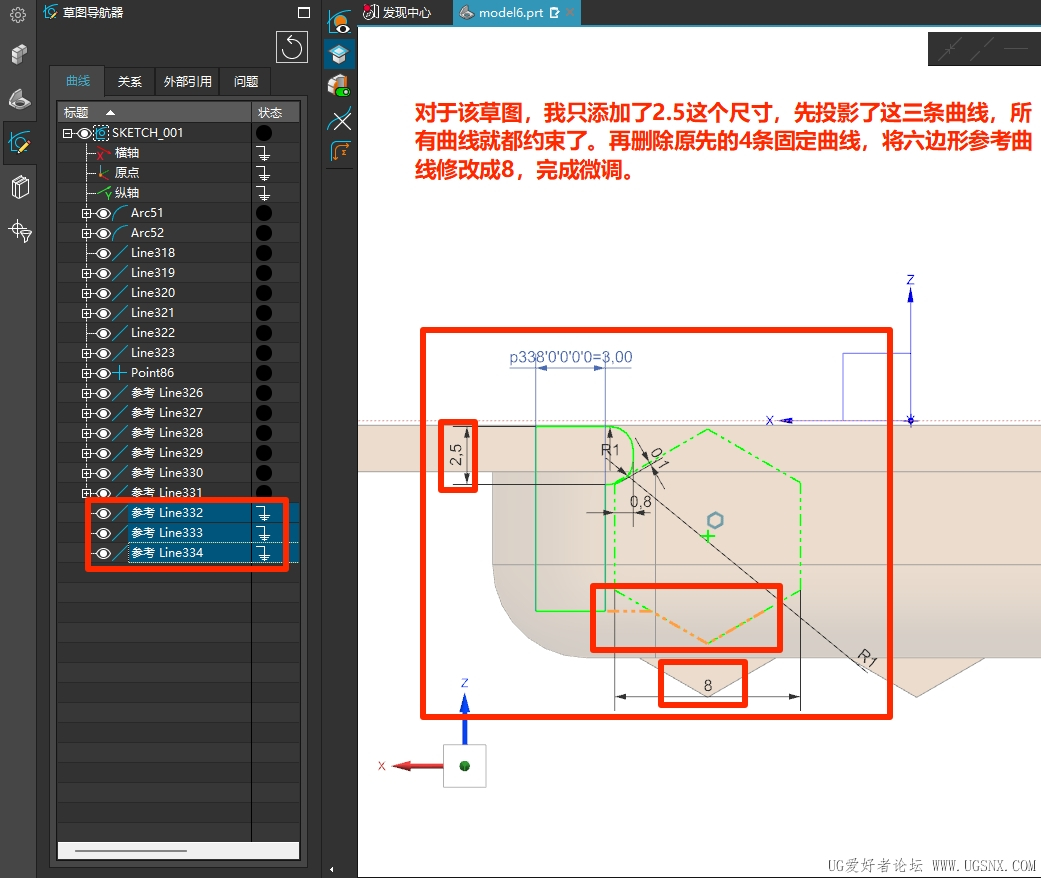Select the 参考 Line334 tree row
The image size is (1041, 878).
click(x=193, y=553)
